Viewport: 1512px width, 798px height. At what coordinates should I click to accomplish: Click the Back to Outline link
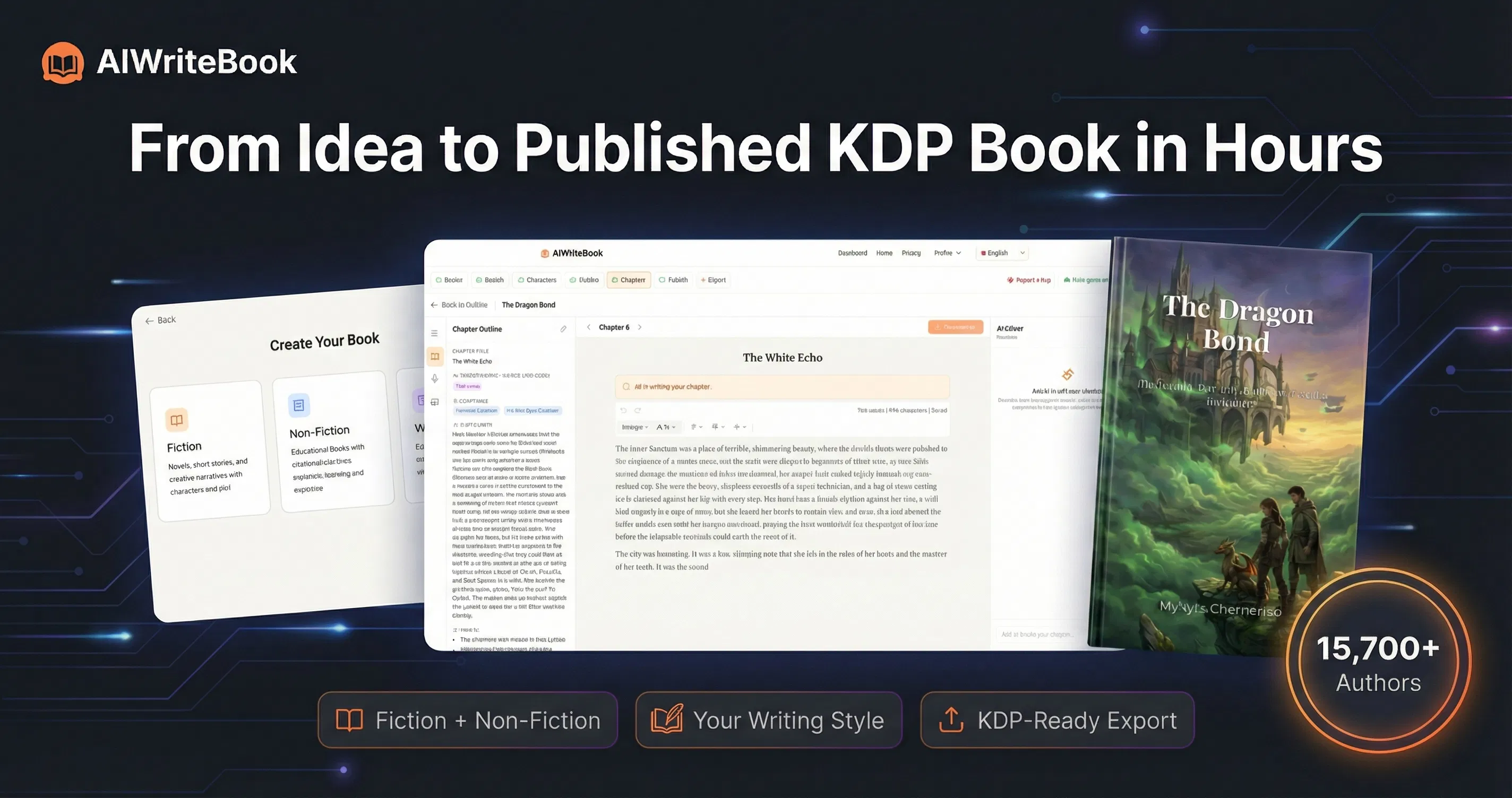click(x=459, y=305)
